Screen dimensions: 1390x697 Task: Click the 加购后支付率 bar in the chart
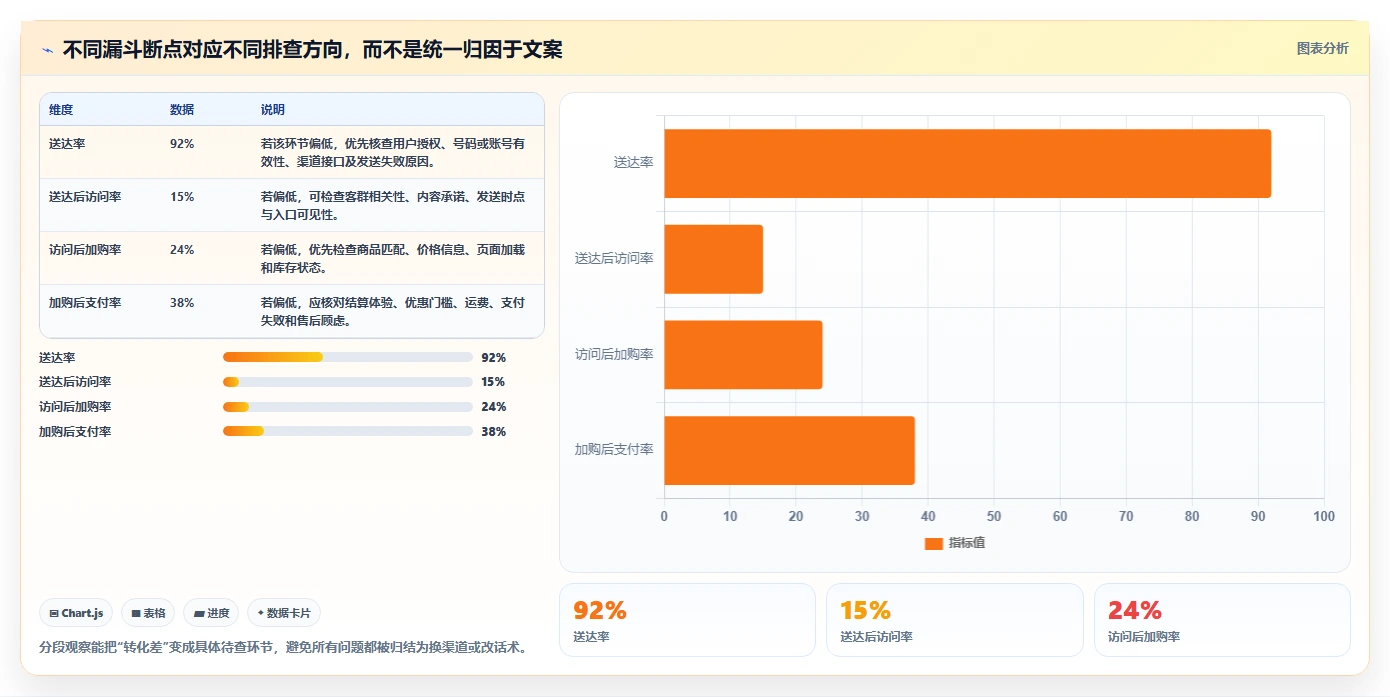click(789, 450)
